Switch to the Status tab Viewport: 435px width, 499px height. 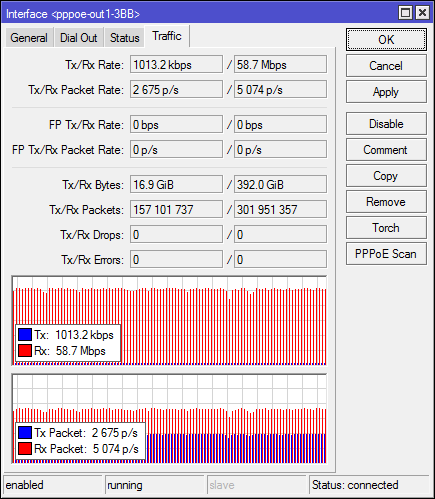pos(124,38)
